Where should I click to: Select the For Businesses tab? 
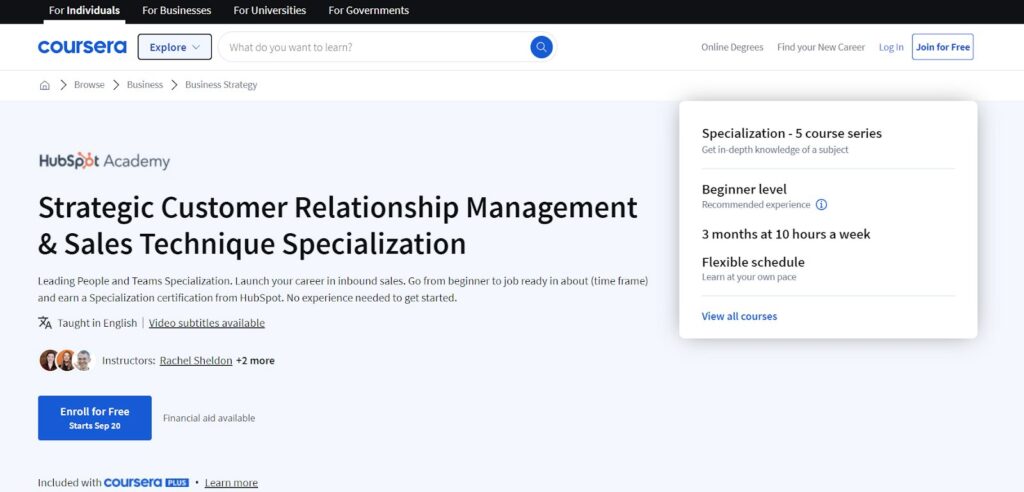(176, 10)
